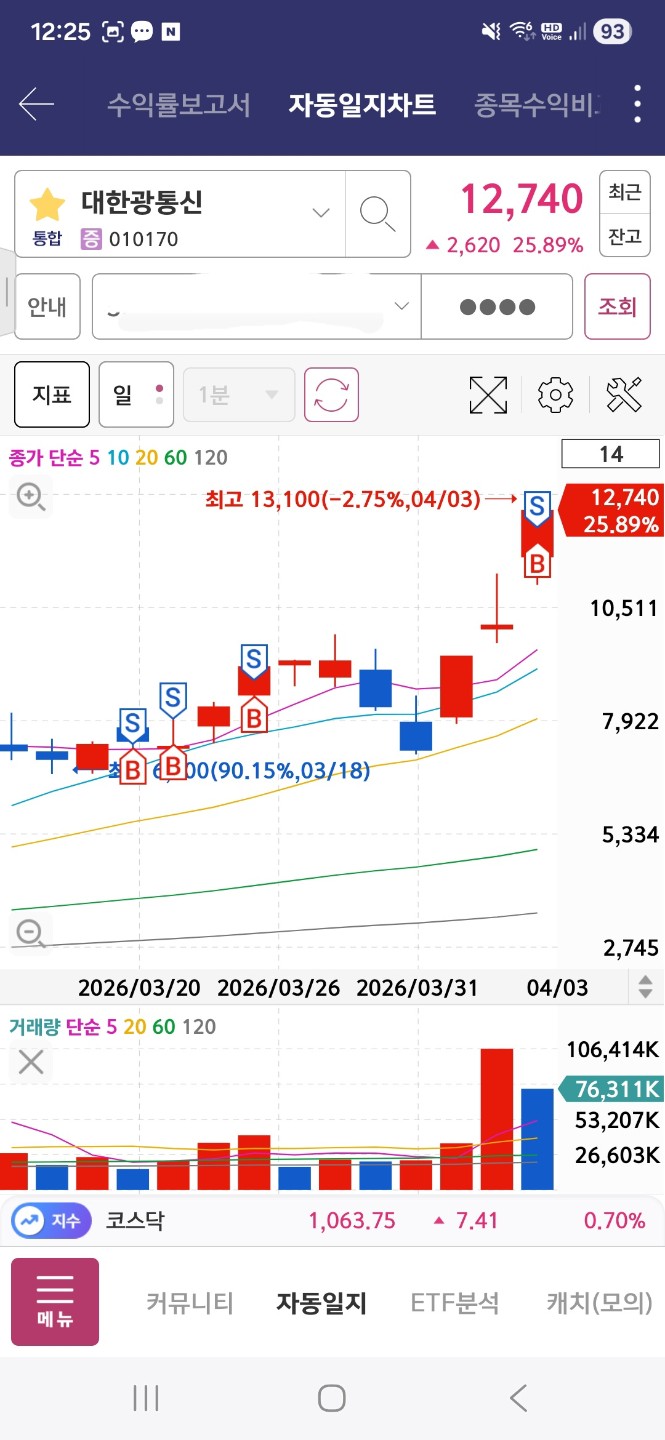Close the volume panel with X
Screen dimensions: 665x1440
(x=31, y=1062)
